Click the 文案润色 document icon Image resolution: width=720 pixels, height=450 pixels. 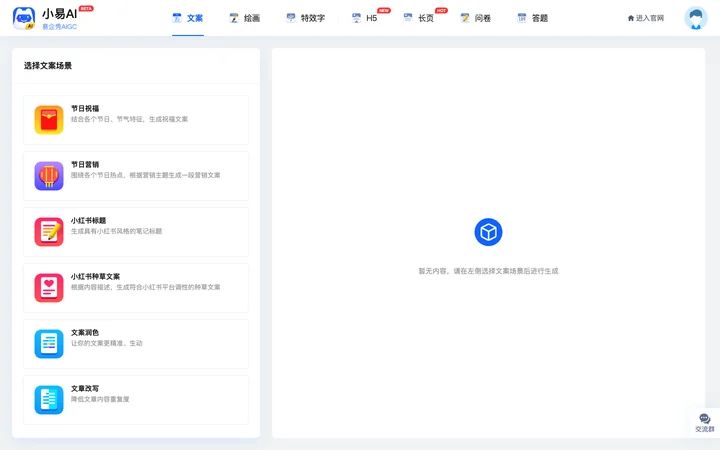pyautogui.click(x=49, y=344)
